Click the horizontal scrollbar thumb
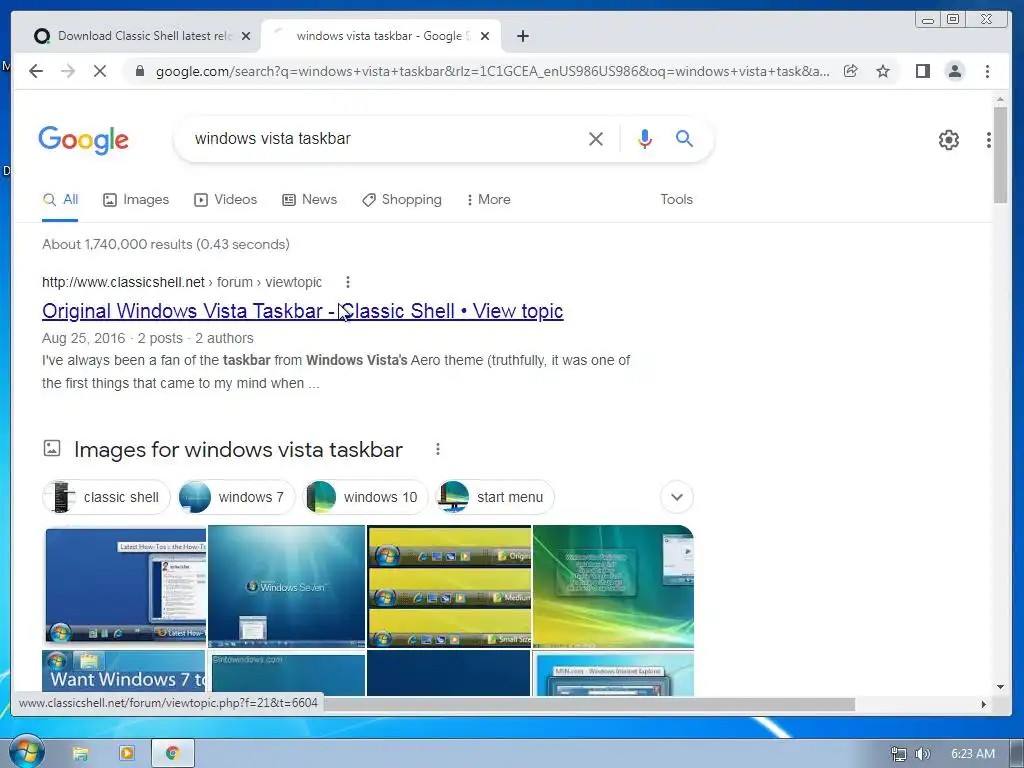This screenshot has height=768, width=1024. (x=588, y=704)
